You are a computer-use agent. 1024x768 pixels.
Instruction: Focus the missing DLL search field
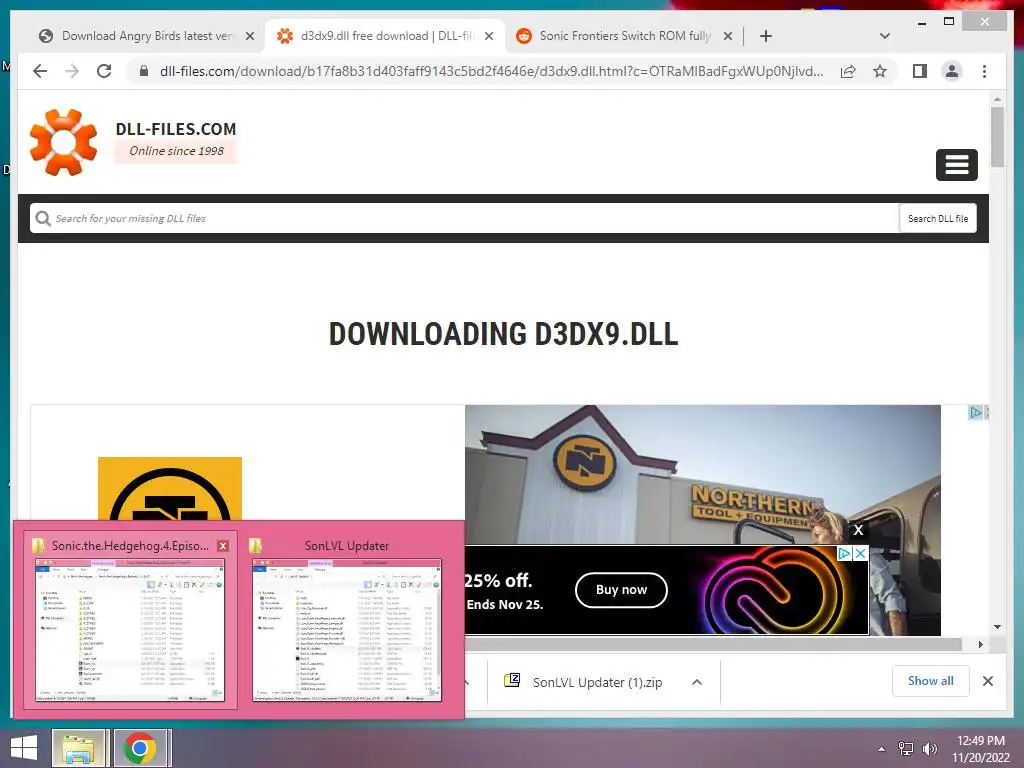[464, 218]
